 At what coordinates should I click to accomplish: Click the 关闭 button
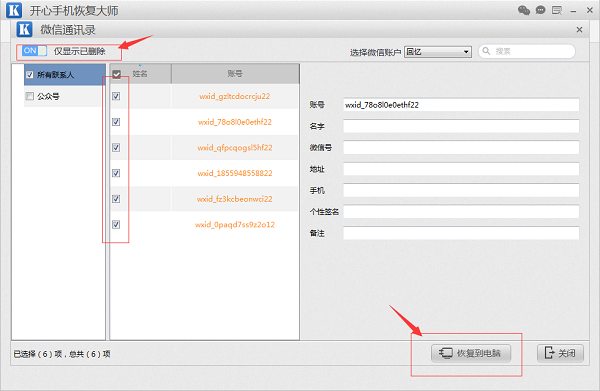coord(560,353)
